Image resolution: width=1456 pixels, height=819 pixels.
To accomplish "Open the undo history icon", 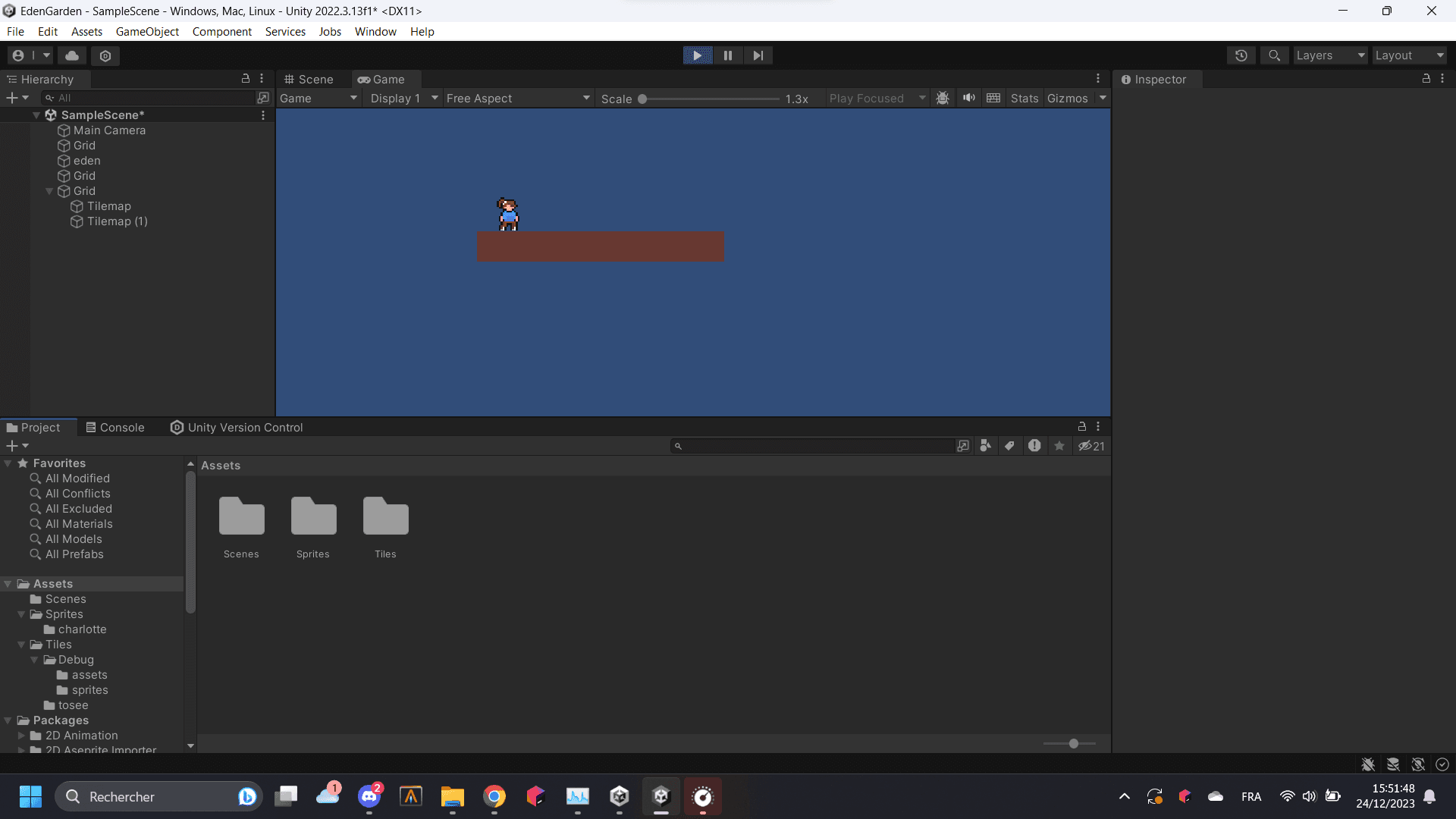I will pyautogui.click(x=1241, y=55).
